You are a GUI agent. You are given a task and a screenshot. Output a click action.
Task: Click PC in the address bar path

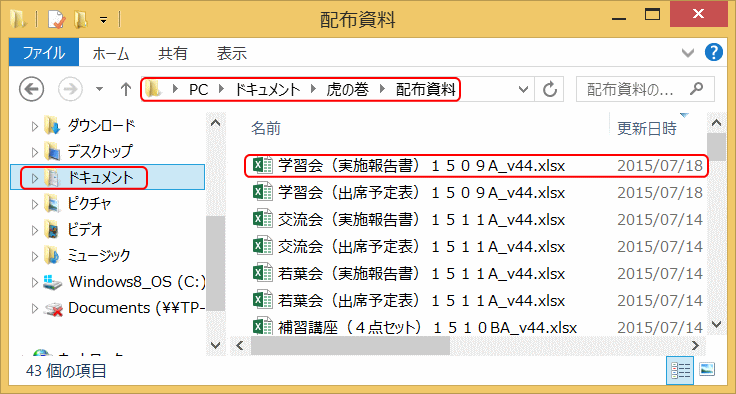pyautogui.click(x=199, y=89)
